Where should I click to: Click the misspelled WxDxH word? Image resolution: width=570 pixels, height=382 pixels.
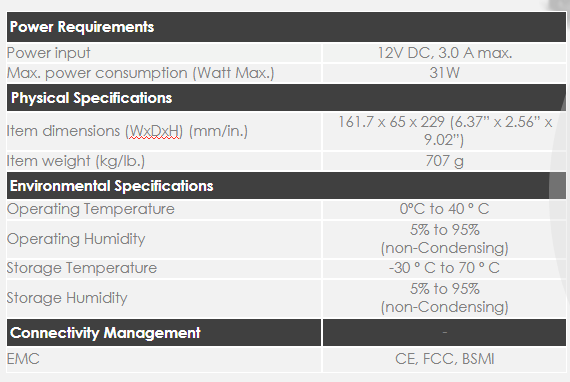[154, 131]
